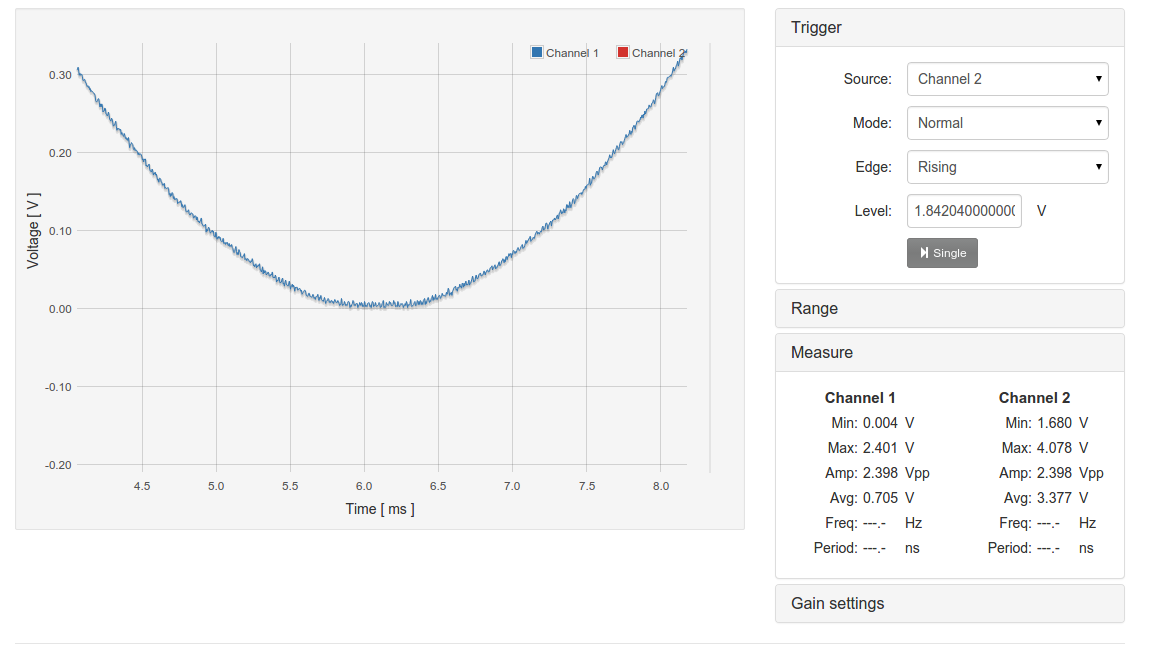The image size is (1160, 653).
Task: Click the Channel 1 heading in Measure
Action: (x=860, y=398)
